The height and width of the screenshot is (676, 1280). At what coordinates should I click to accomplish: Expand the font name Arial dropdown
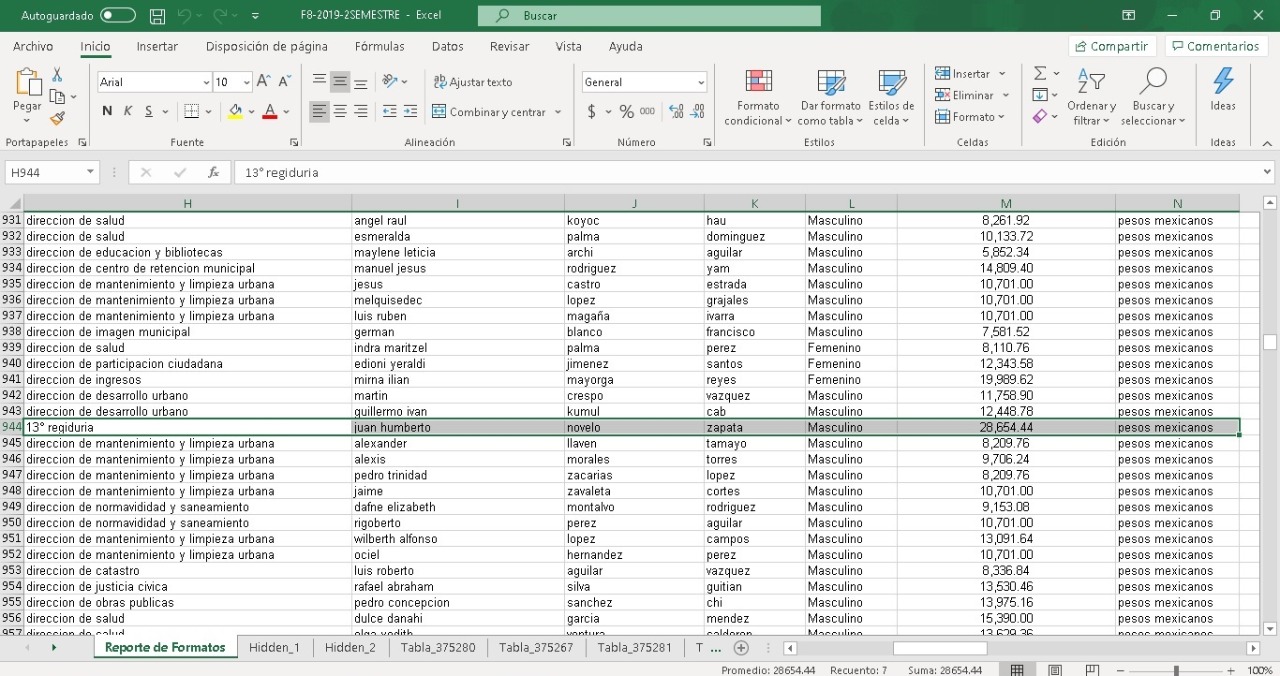tap(206, 83)
